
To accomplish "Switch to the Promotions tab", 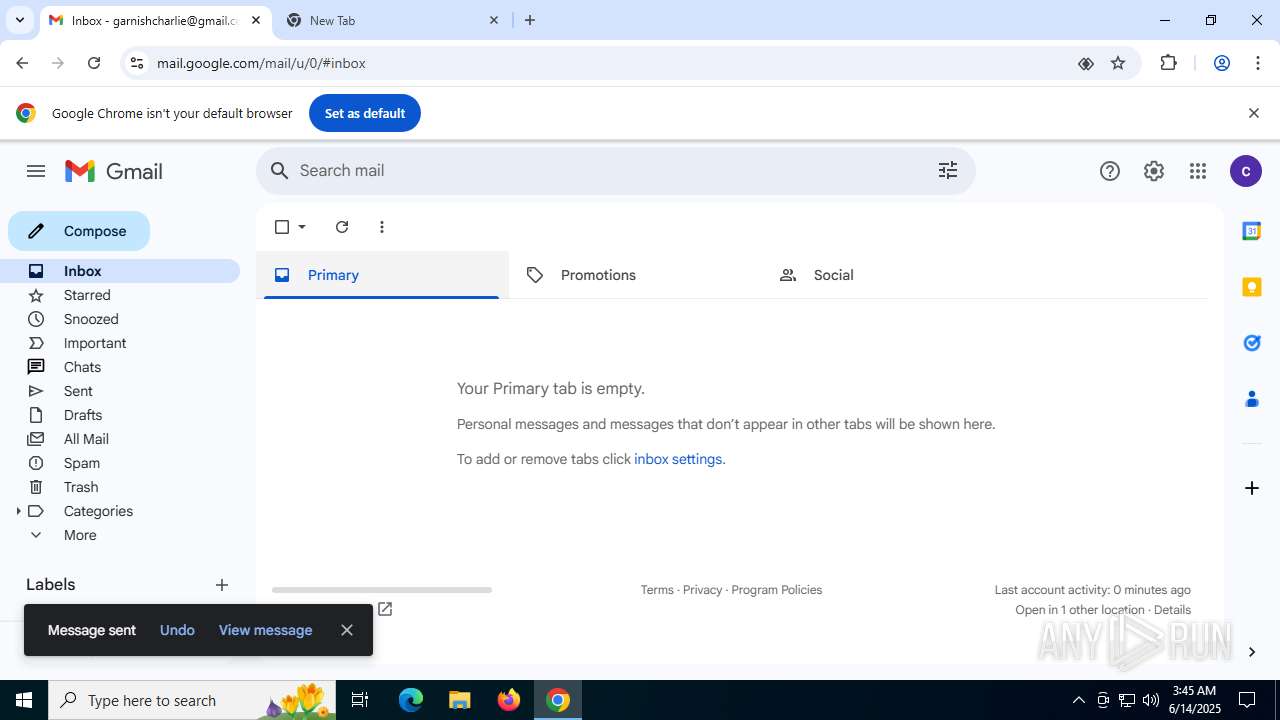I will click(635, 275).
